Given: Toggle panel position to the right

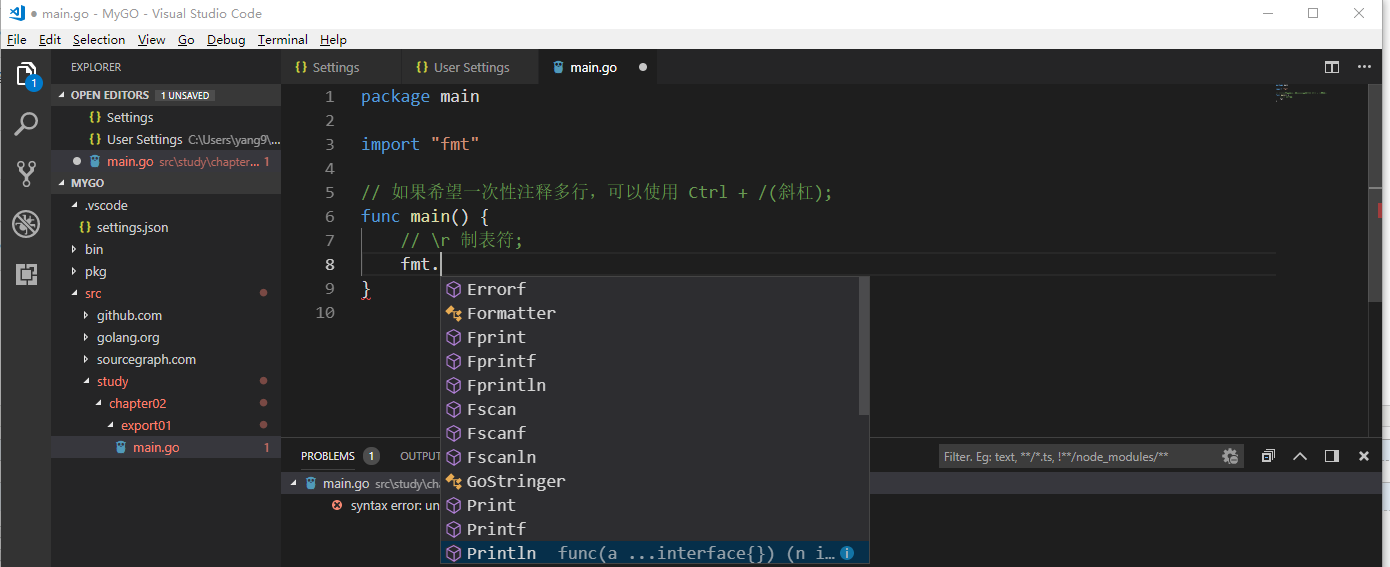Looking at the screenshot, I should click(1332, 456).
